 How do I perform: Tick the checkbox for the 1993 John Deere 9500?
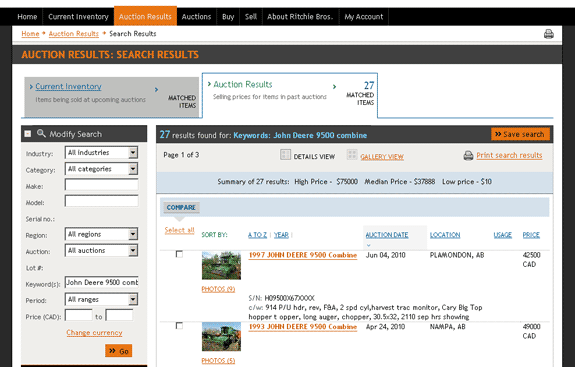tap(179, 326)
